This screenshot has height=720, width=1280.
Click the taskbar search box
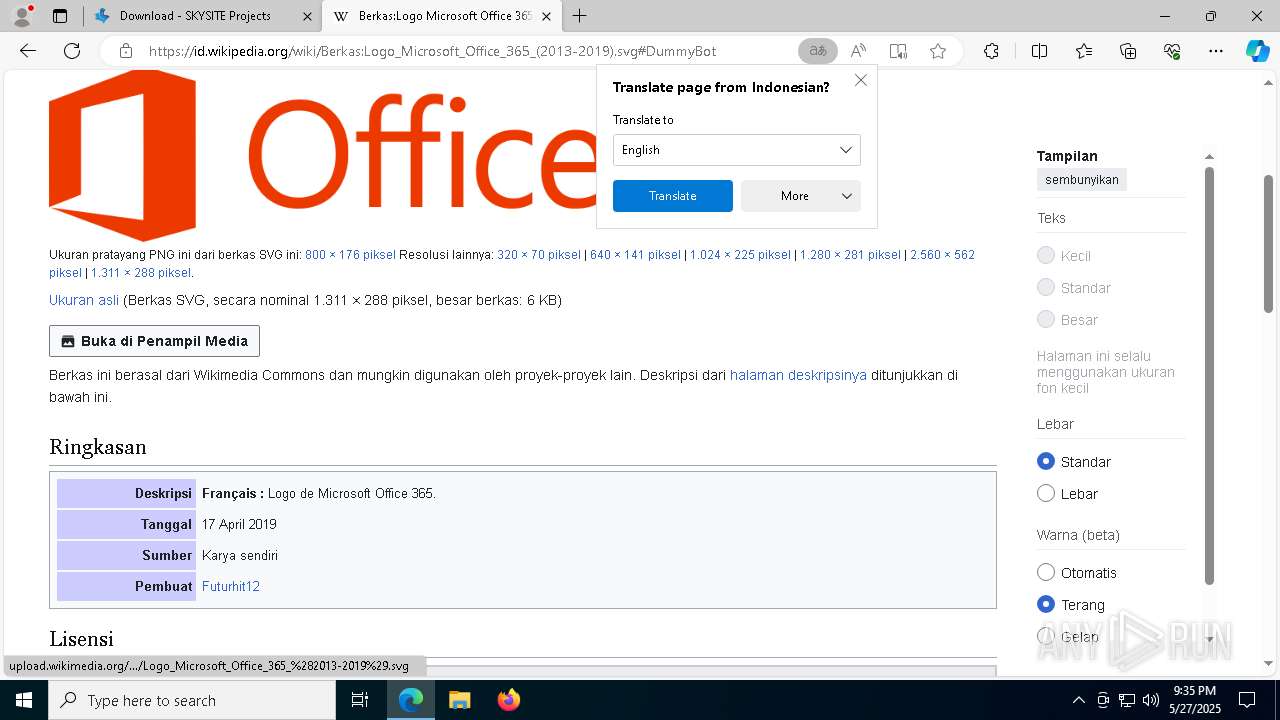point(192,700)
